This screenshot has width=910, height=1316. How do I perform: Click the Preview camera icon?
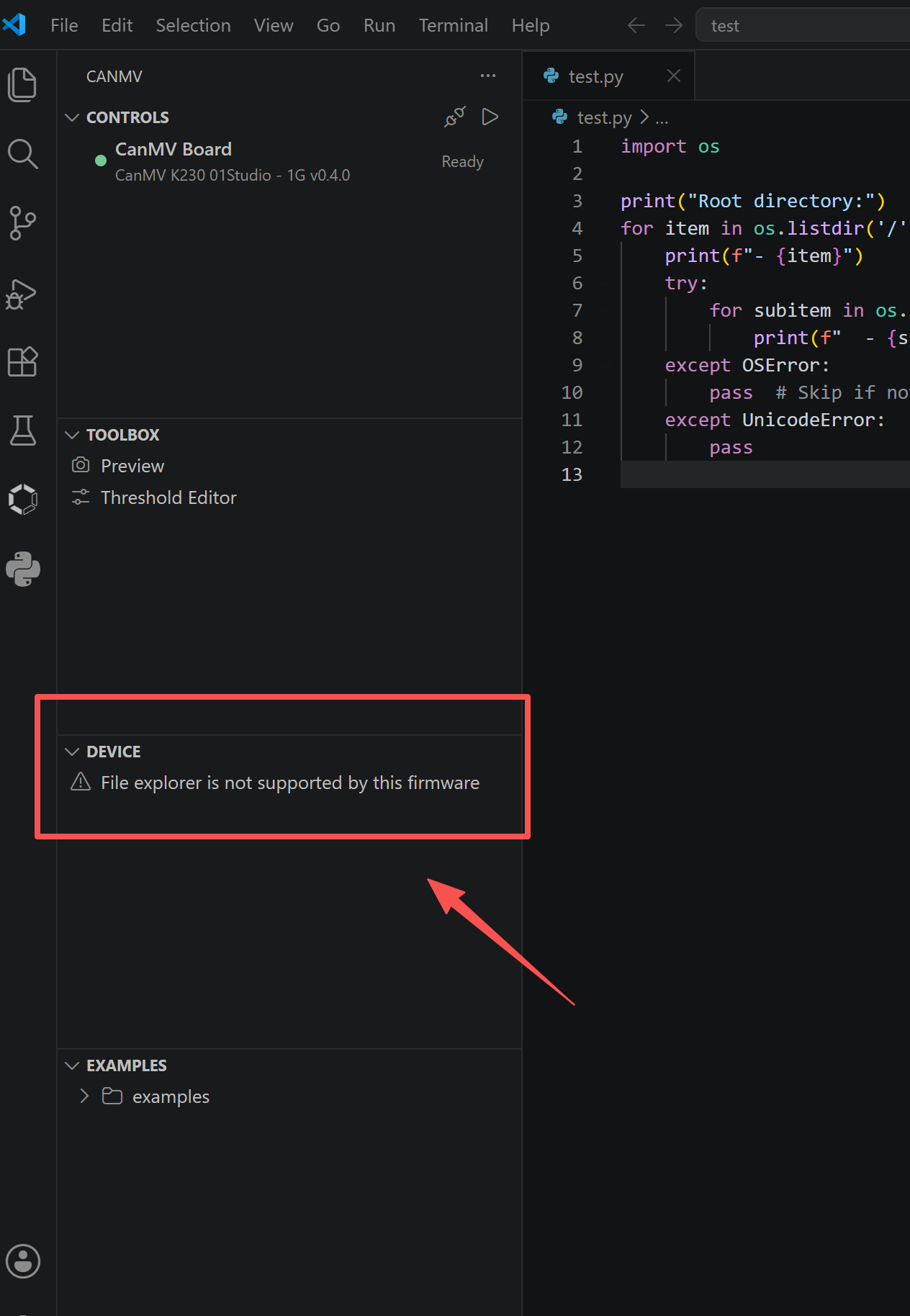pyautogui.click(x=81, y=465)
